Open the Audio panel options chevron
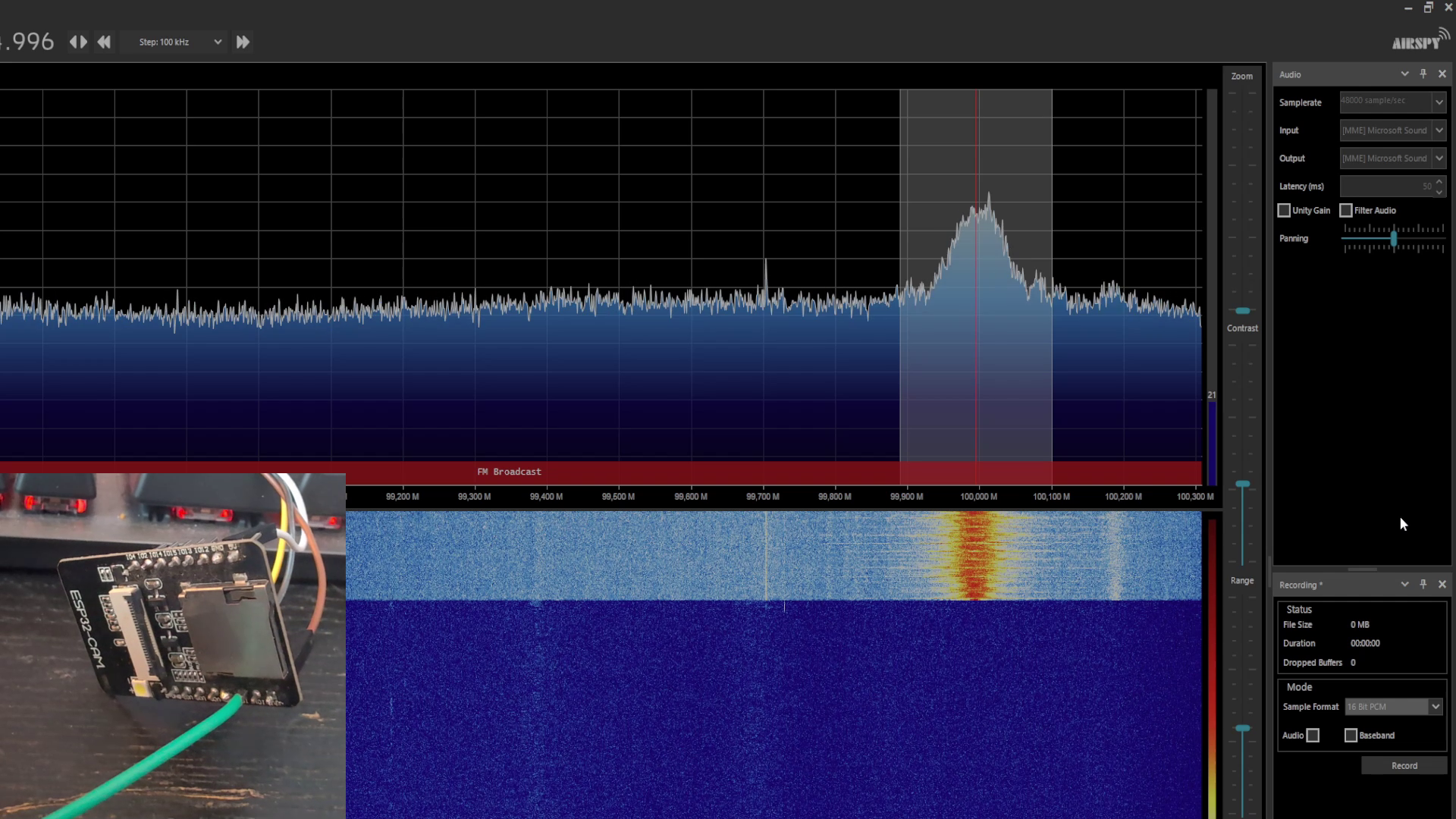 coord(1404,74)
